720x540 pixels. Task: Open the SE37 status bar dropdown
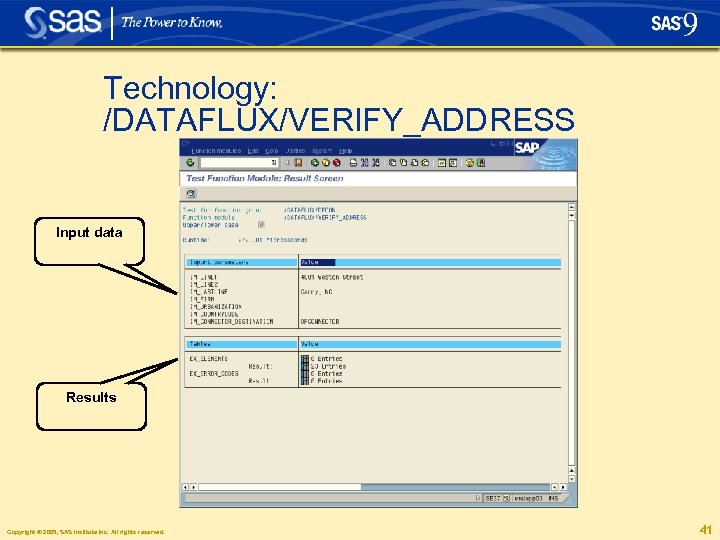(x=506, y=498)
